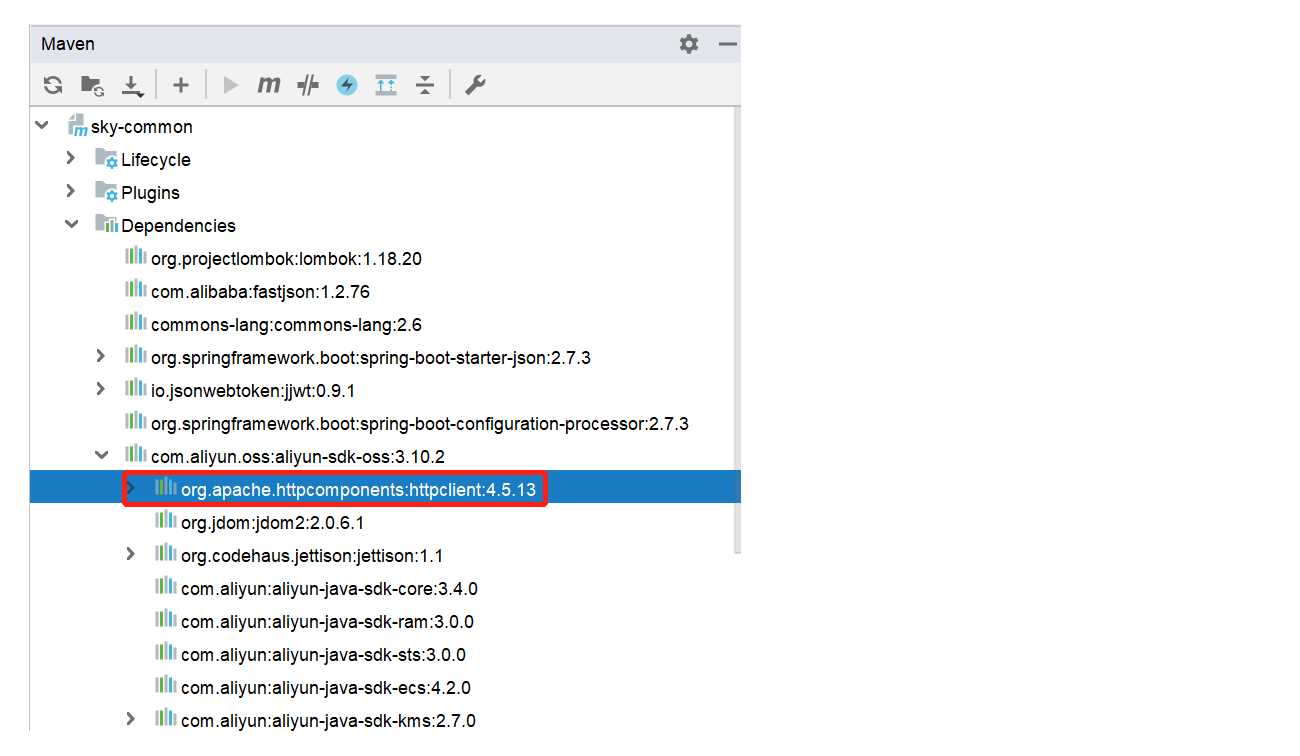Add a Maven project with plus icon

tap(181, 85)
